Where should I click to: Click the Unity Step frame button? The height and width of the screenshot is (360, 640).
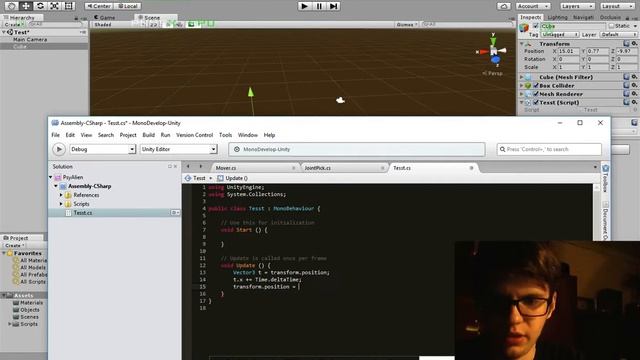click(333, 6)
